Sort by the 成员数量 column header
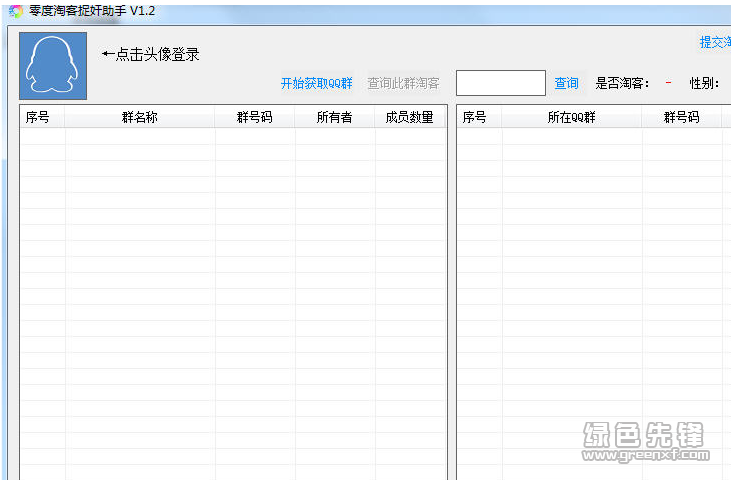Screen dimensions: 731x480 pyautogui.click(x=410, y=117)
